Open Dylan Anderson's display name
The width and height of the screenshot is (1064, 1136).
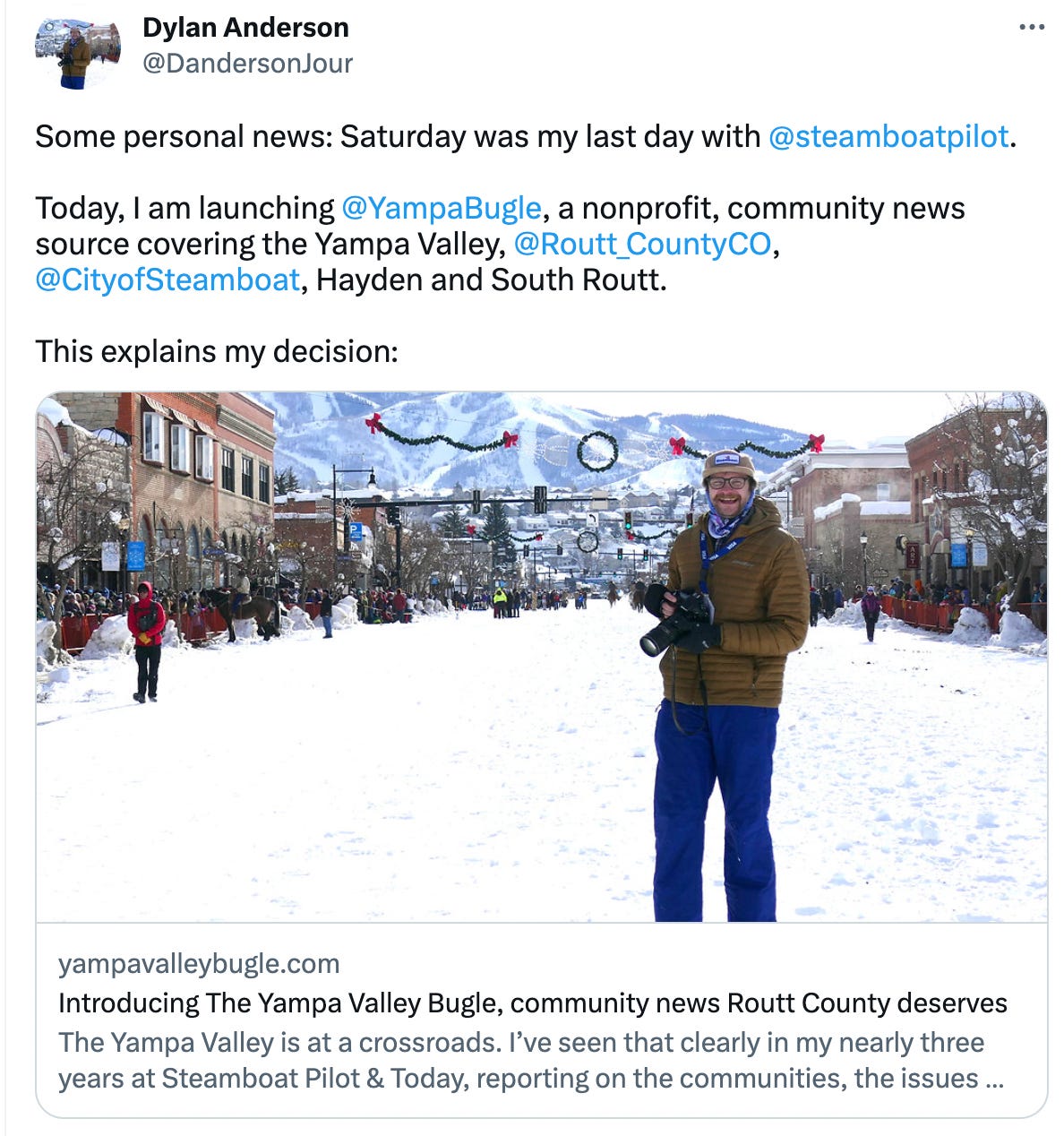point(245,28)
